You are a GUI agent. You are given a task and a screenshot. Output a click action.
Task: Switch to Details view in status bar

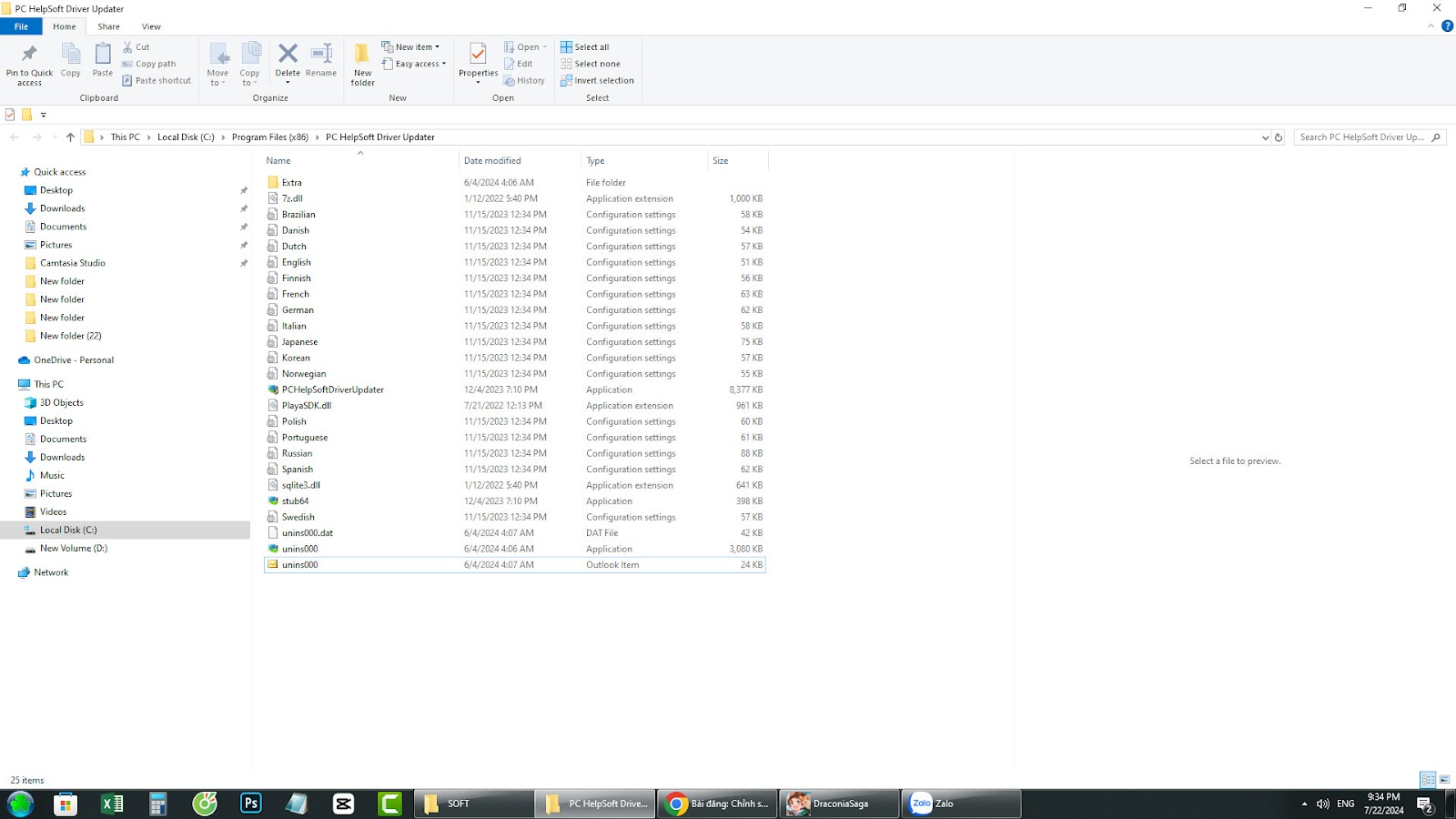[x=1428, y=780]
